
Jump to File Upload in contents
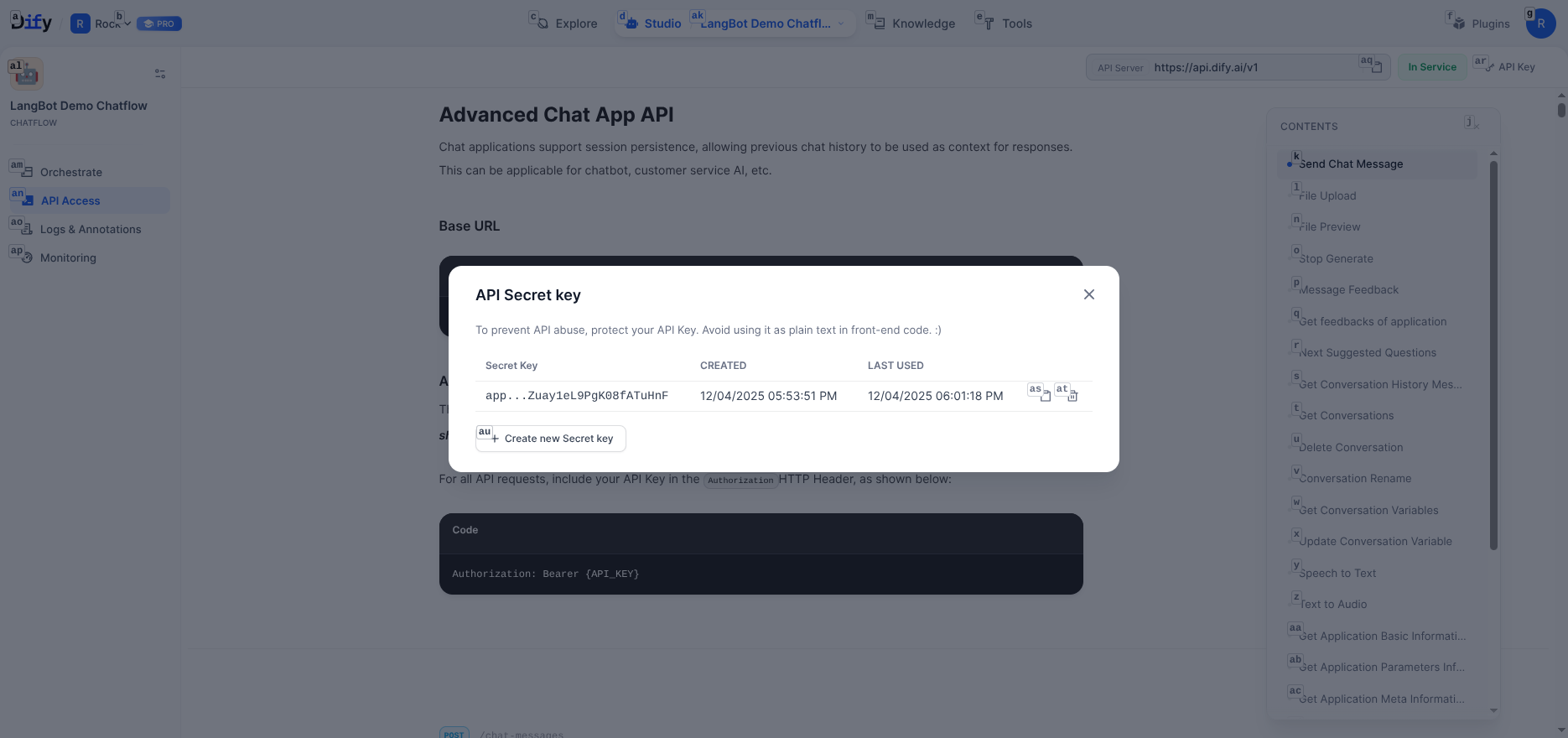coord(1327,195)
